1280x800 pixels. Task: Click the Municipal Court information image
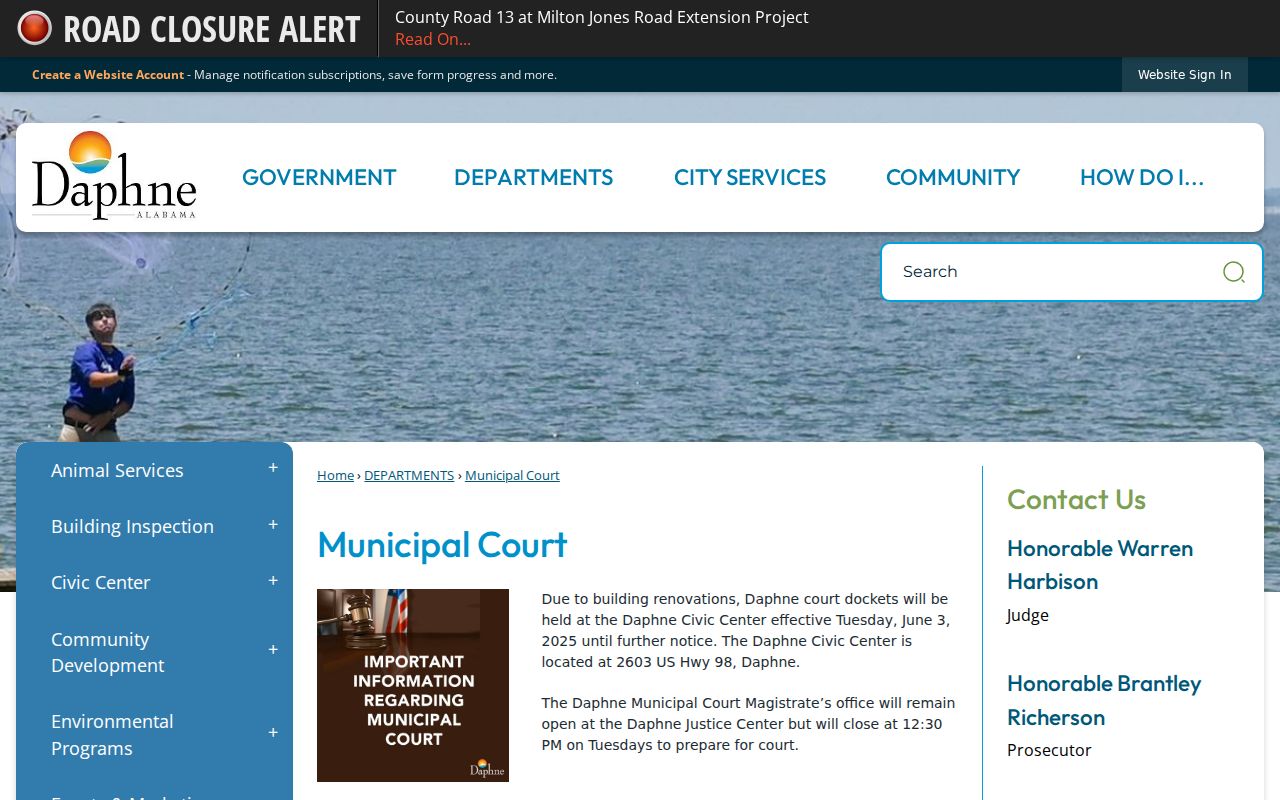pos(413,685)
